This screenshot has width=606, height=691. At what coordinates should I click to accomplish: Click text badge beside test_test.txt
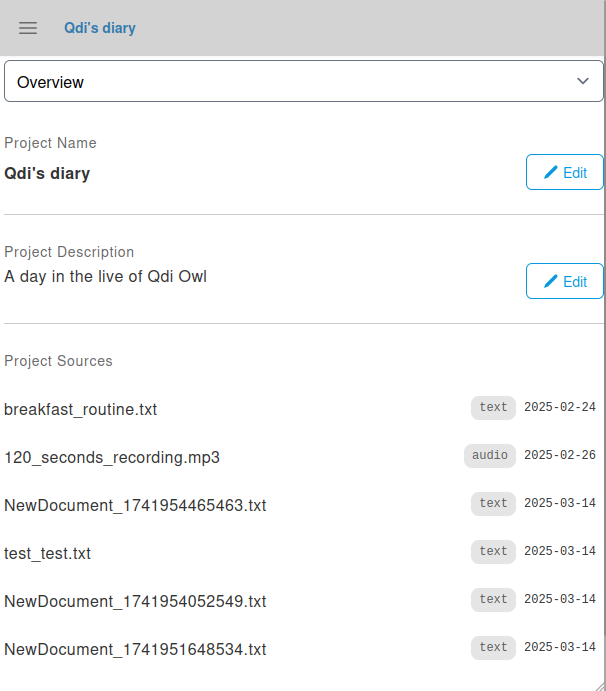pyautogui.click(x=493, y=552)
